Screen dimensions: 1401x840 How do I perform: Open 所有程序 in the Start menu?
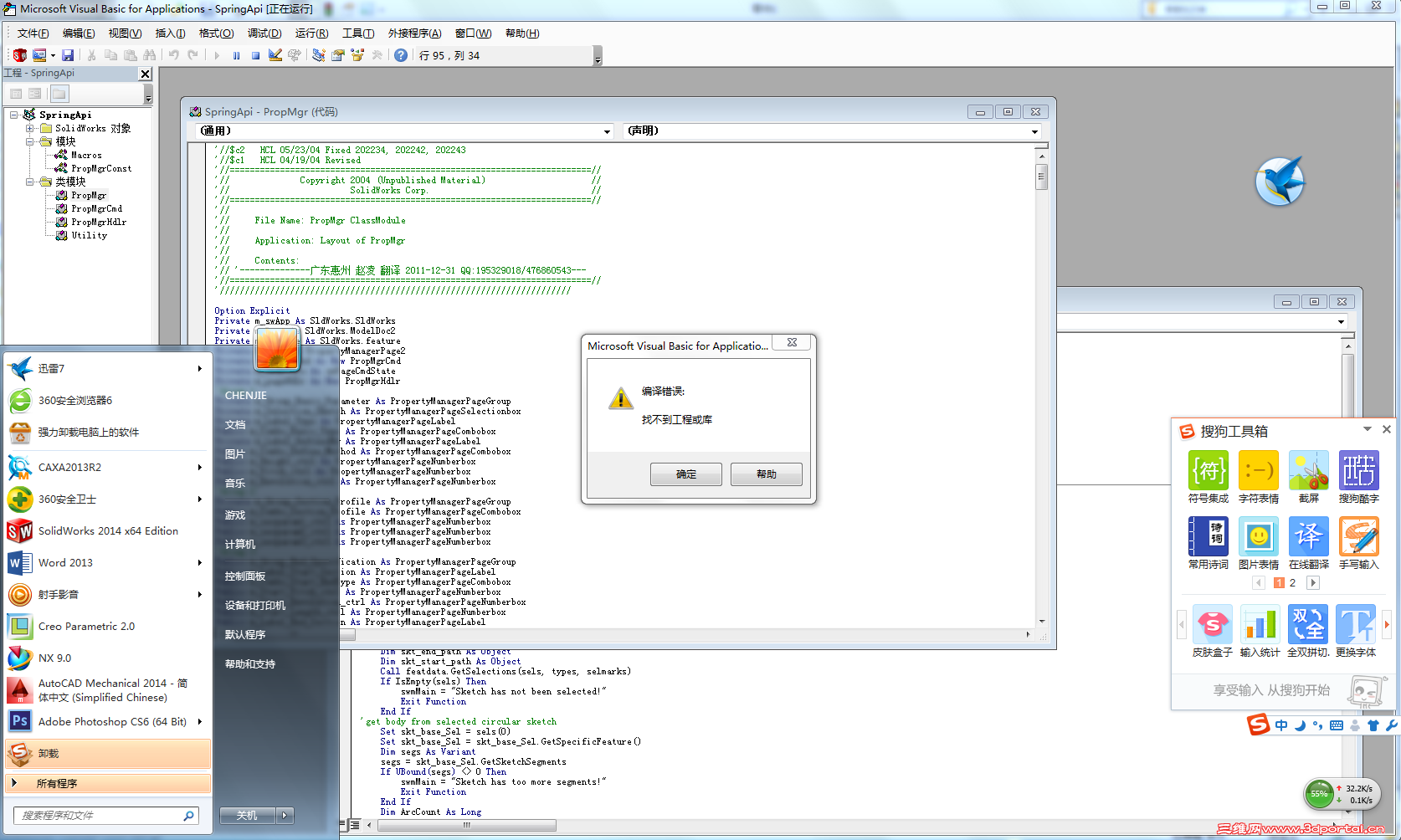click(108, 784)
